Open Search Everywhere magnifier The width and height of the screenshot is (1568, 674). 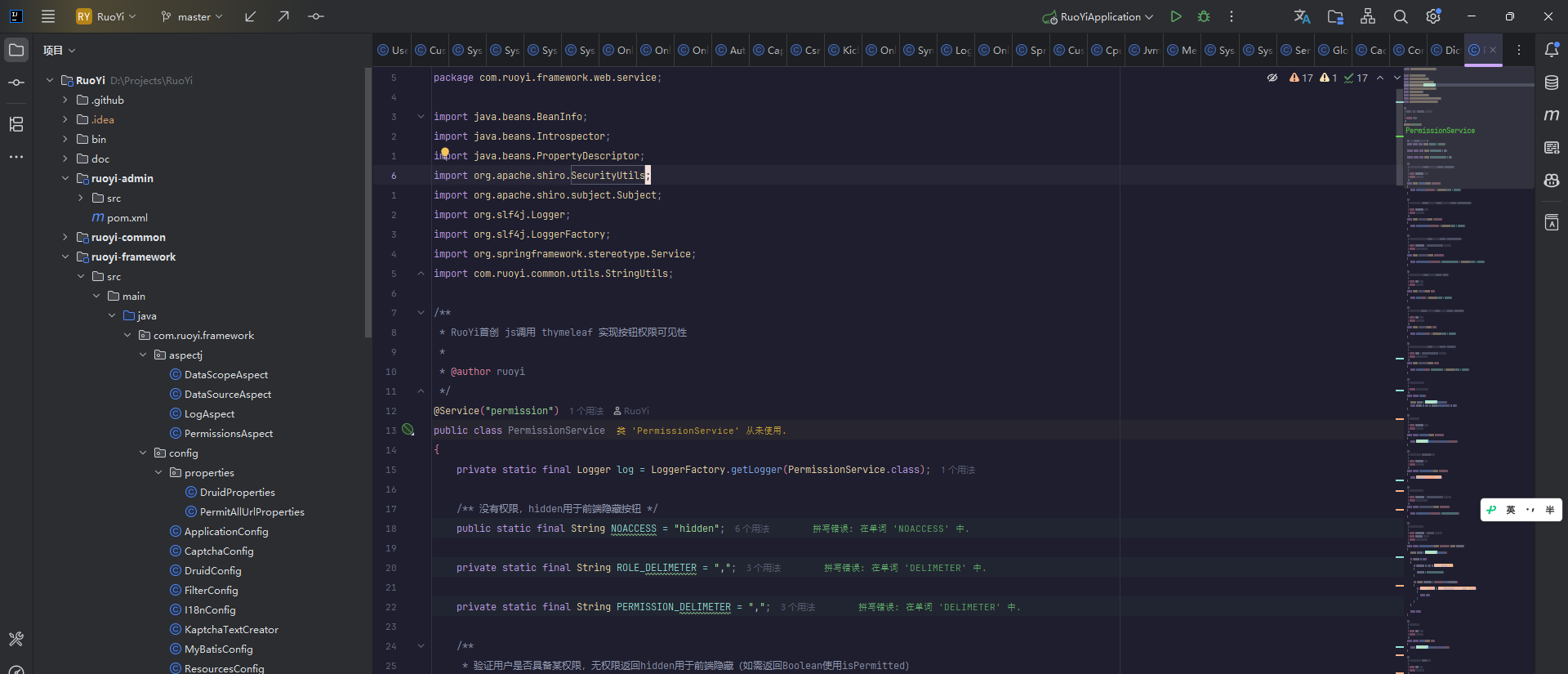1401,16
